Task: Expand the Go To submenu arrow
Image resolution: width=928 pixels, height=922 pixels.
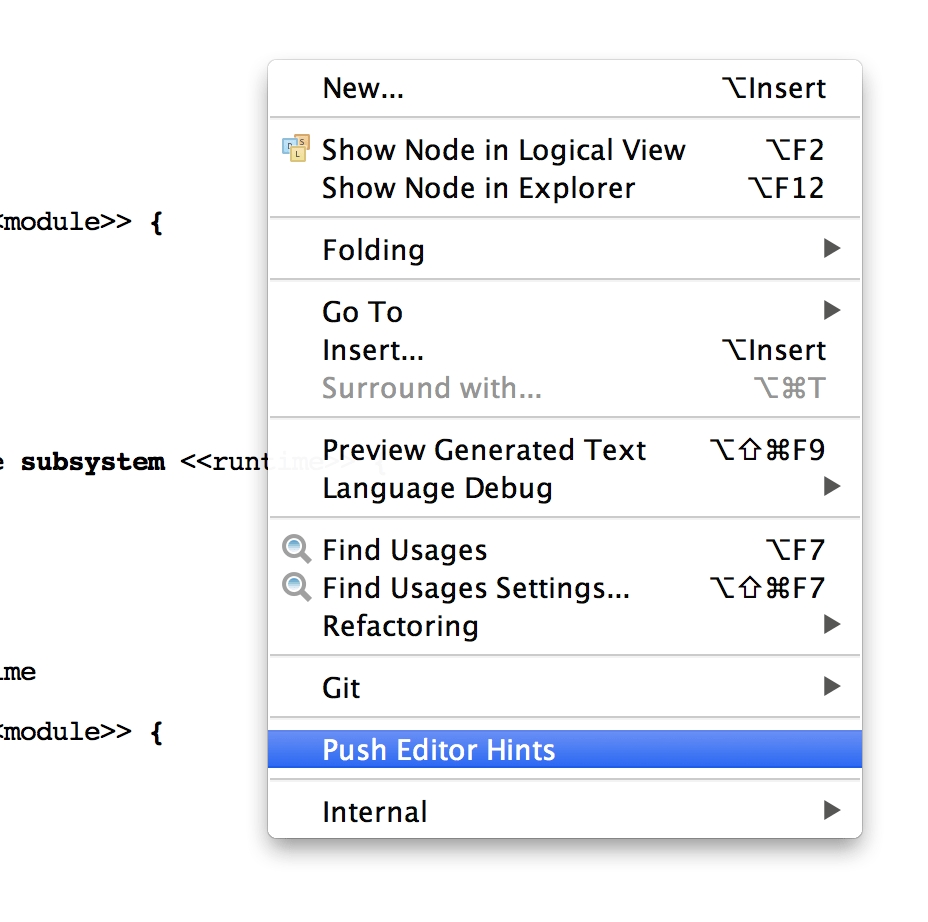Action: point(831,311)
